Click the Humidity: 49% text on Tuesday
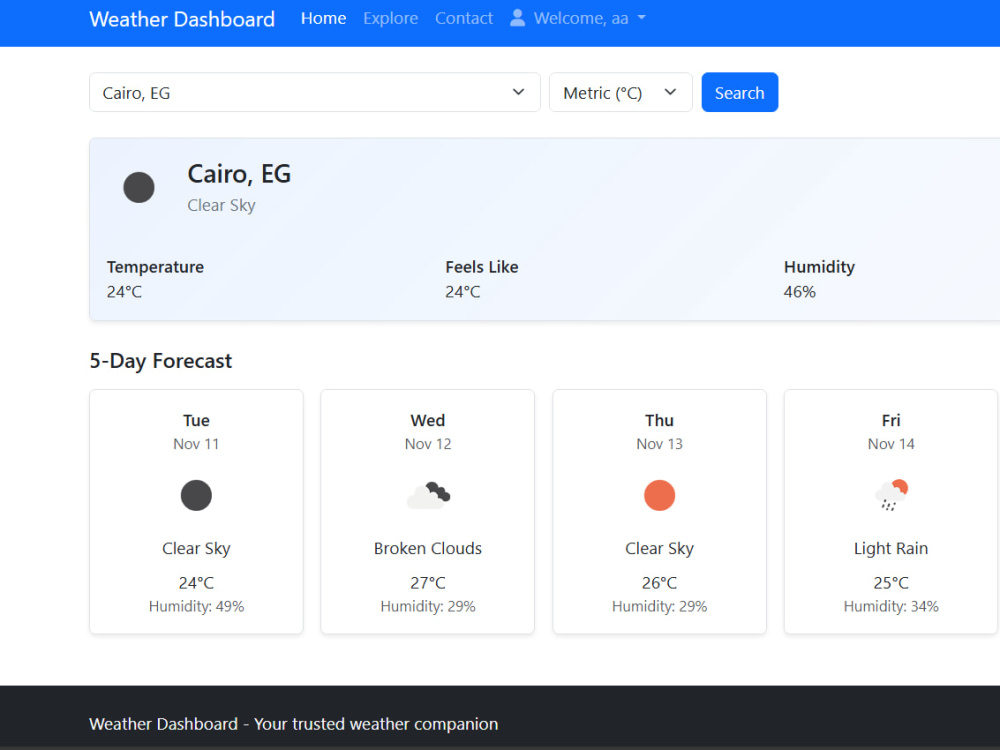This screenshot has width=1000, height=750. 196,607
